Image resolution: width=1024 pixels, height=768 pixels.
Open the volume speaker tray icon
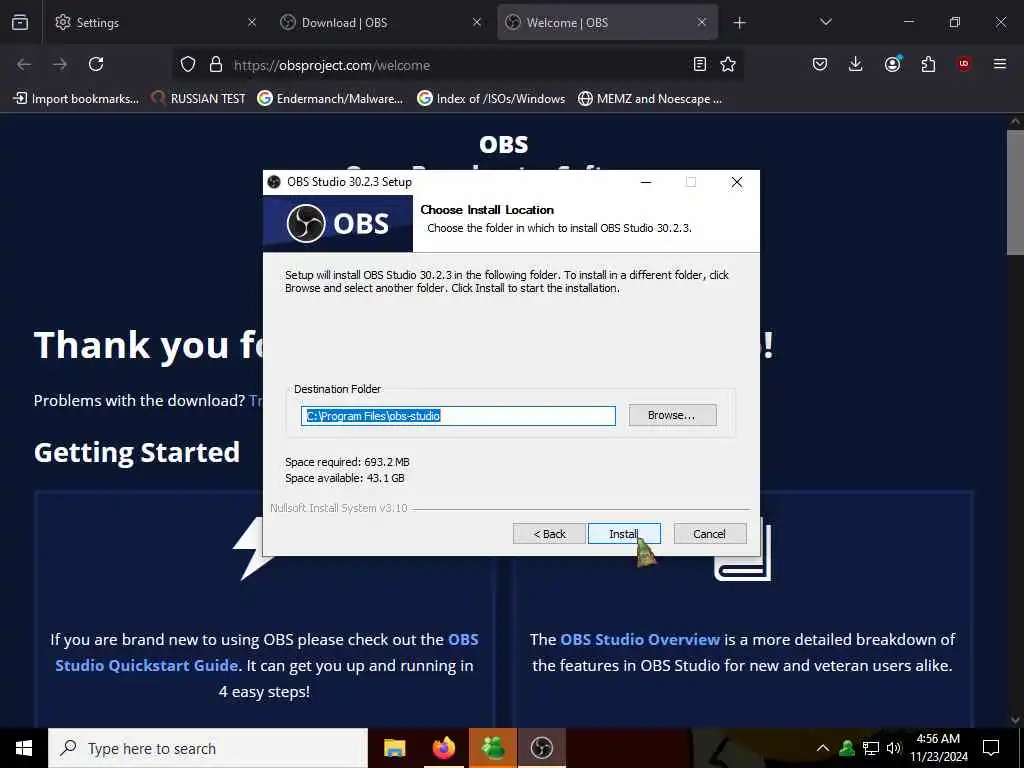[x=894, y=748]
